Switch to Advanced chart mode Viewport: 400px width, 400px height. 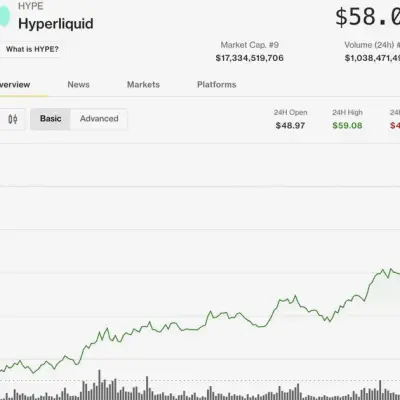point(99,119)
